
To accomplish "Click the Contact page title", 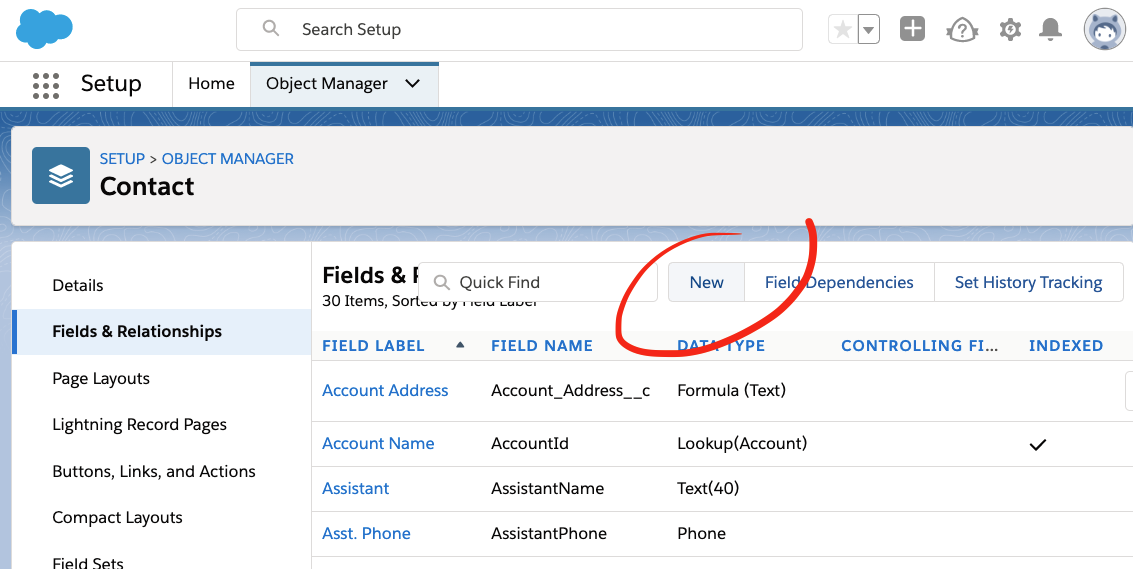I will pos(147,187).
